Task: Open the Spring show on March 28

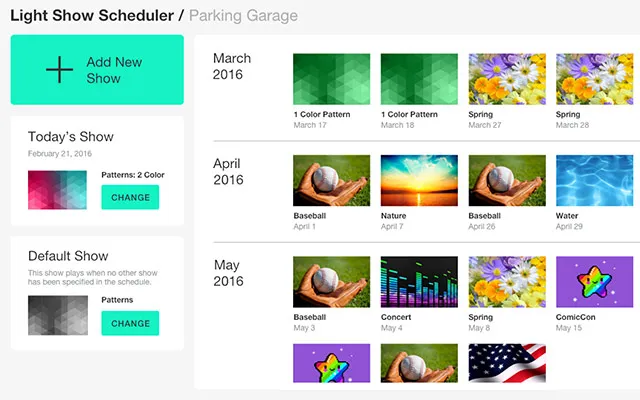Action: tap(594, 79)
